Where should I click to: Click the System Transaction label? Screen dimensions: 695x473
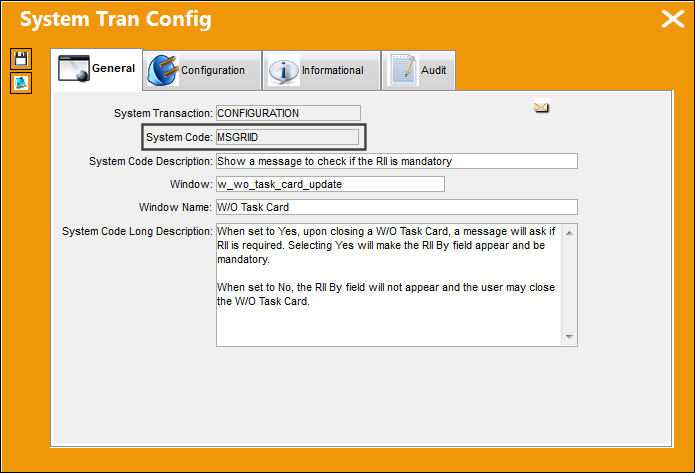(x=163, y=113)
